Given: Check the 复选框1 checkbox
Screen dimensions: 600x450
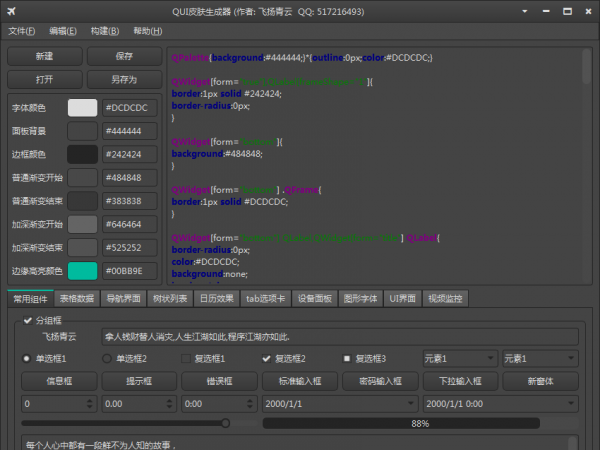Looking at the screenshot, I should [x=186, y=359].
